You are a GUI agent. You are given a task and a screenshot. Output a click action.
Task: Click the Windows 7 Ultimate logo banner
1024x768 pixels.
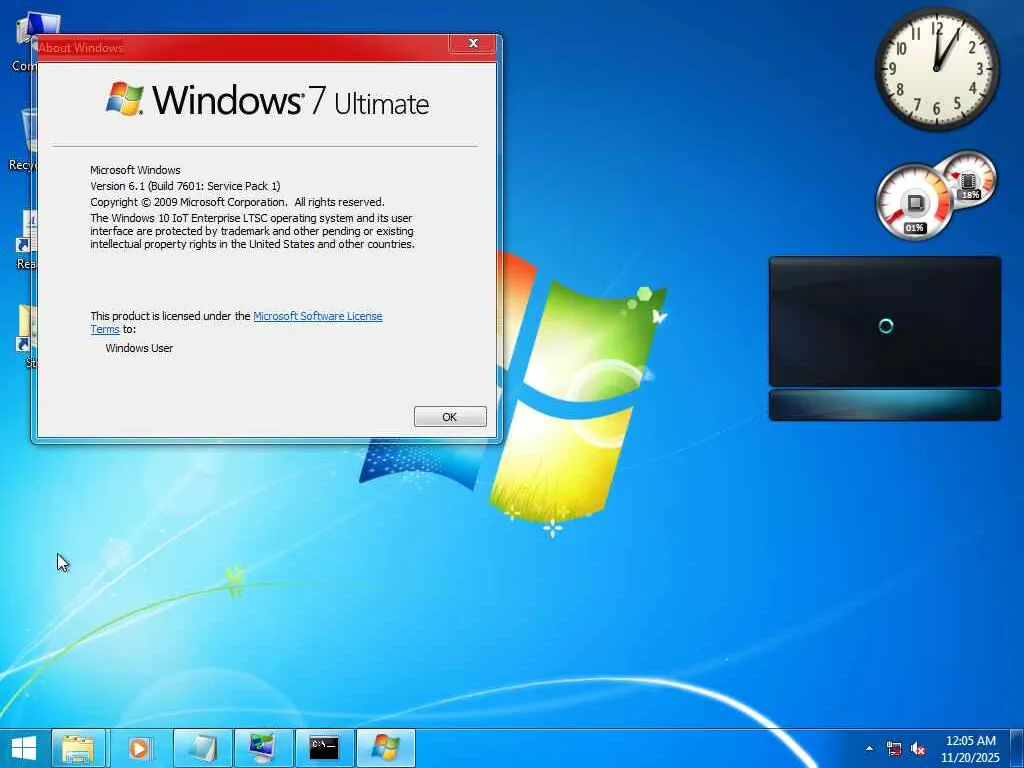pos(268,100)
